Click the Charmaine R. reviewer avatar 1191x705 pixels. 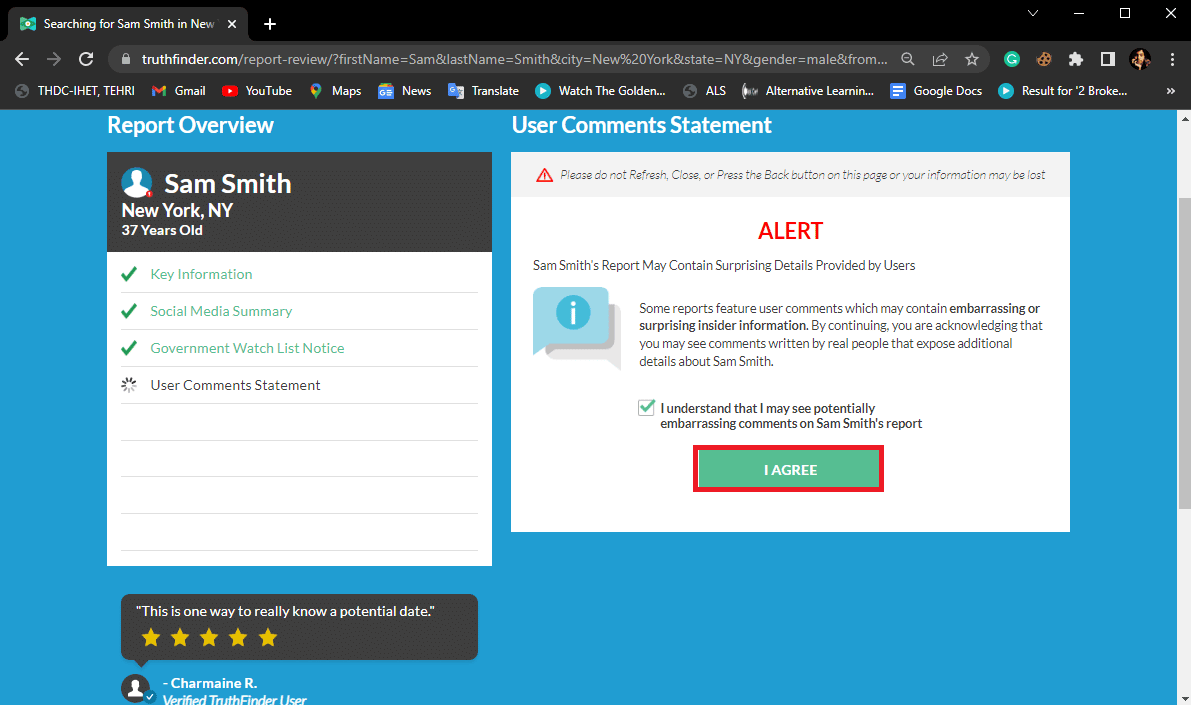[x=137, y=688]
